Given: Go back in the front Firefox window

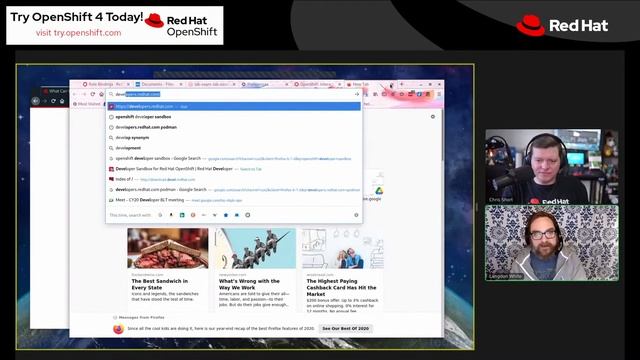Looking at the screenshot, I should pyautogui.click(x=75, y=94).
